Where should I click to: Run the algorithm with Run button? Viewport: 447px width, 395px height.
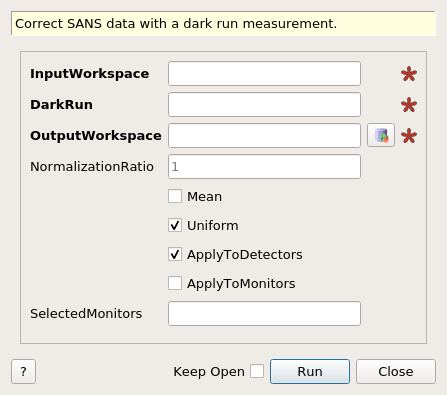click(310, 371)
